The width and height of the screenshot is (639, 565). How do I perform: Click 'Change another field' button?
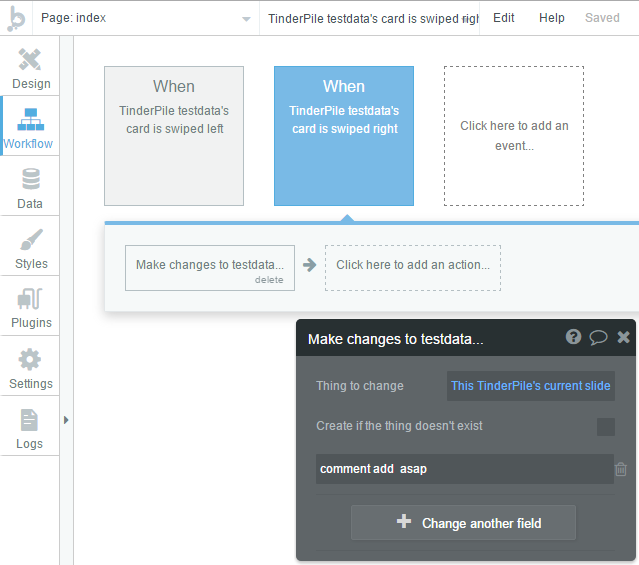[x=463, y=523]
